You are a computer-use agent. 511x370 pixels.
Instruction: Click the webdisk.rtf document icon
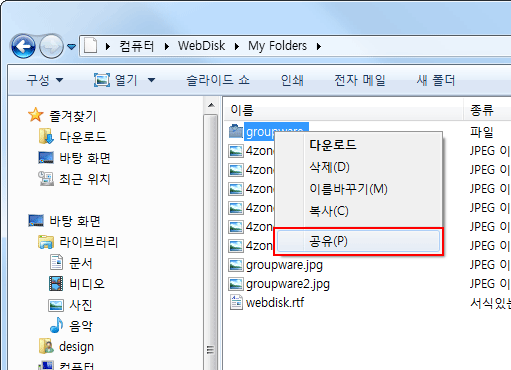click(x=236, y=302)
